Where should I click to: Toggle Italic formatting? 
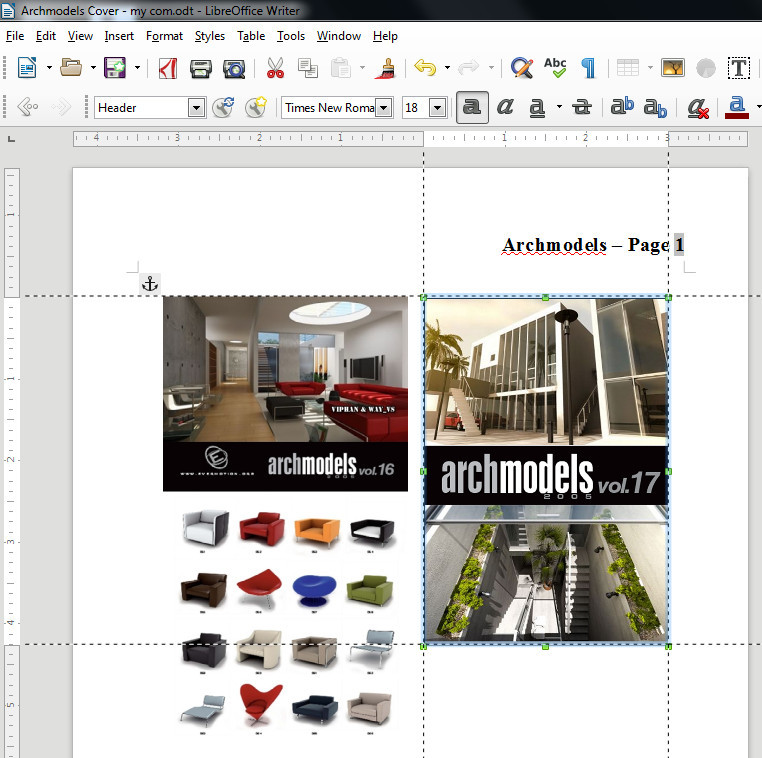click(505, 106)
